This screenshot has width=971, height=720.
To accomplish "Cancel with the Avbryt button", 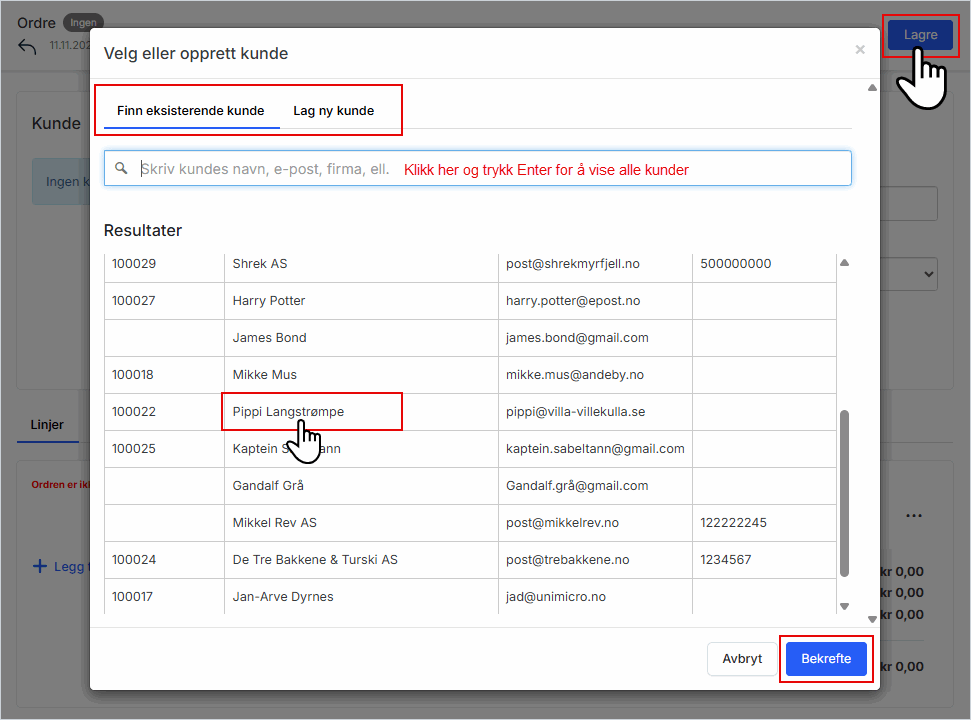I will point(742,659).
